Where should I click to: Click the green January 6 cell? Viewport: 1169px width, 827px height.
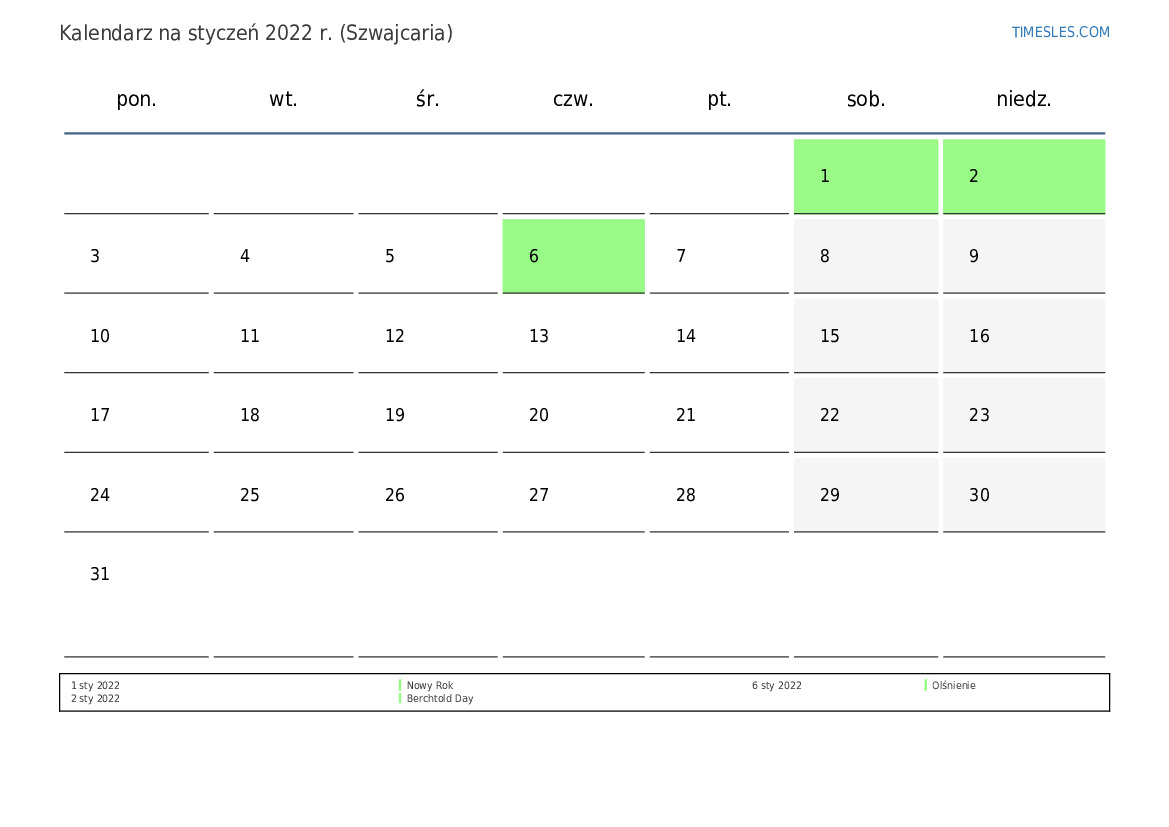[573, 256]
